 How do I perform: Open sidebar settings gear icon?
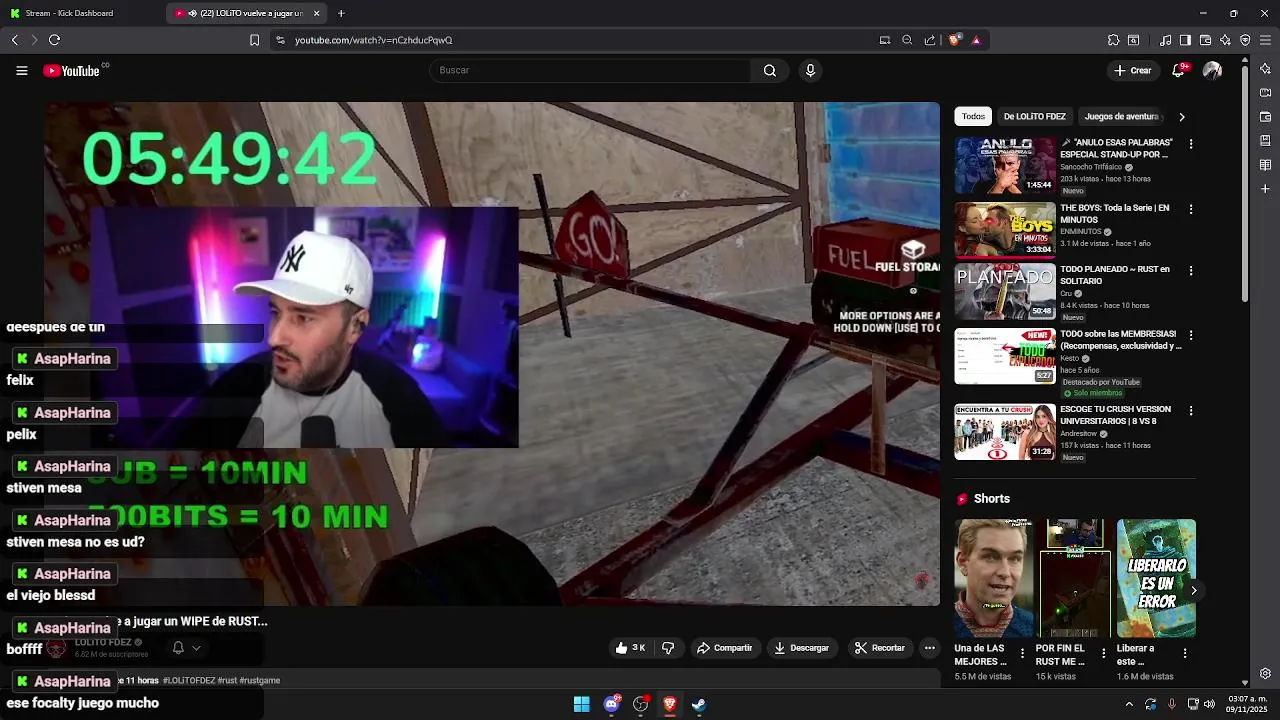coord(1265,674)
